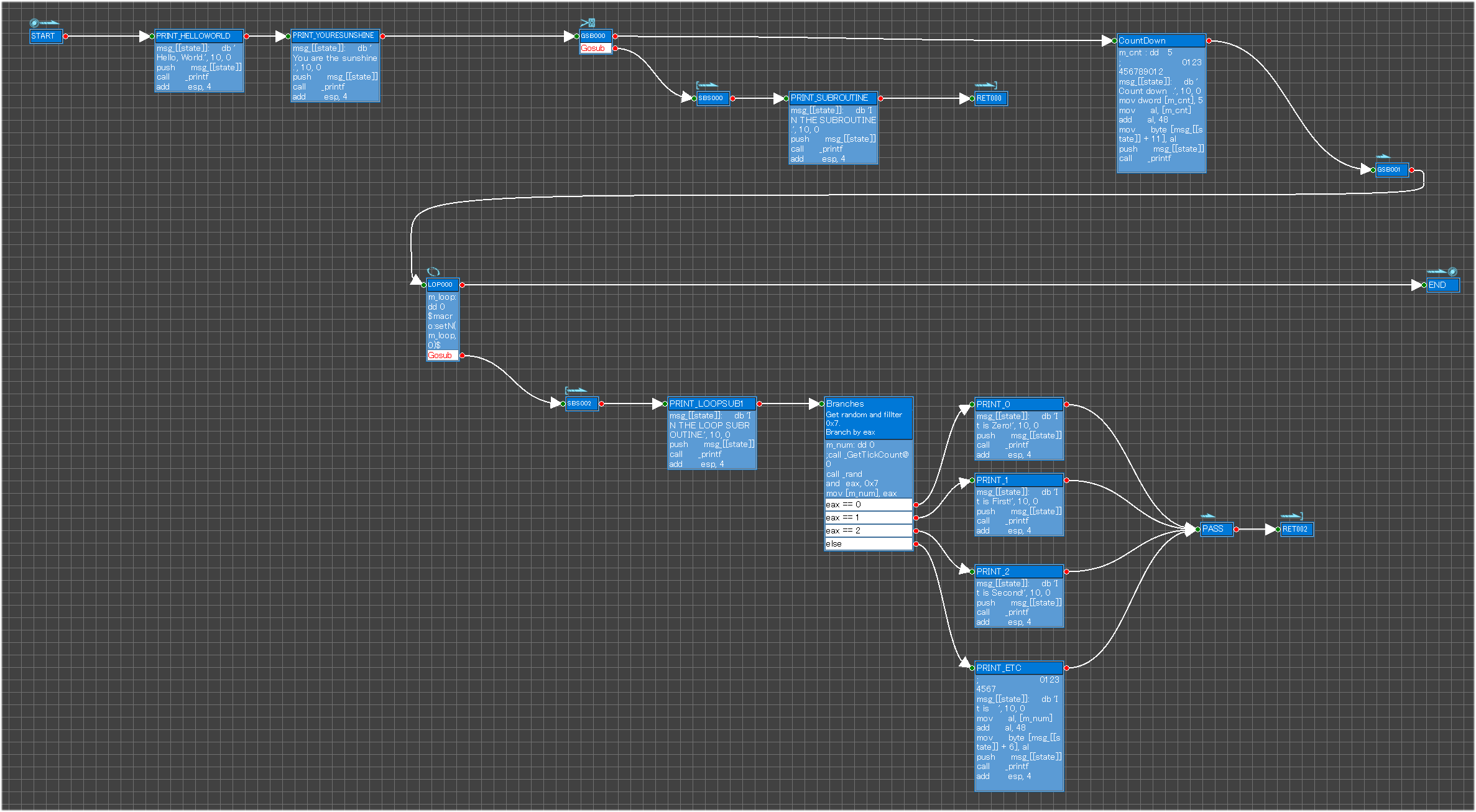Click the PRINT_ETC node title bar
1476x812 pixels.
[1018, 668]
